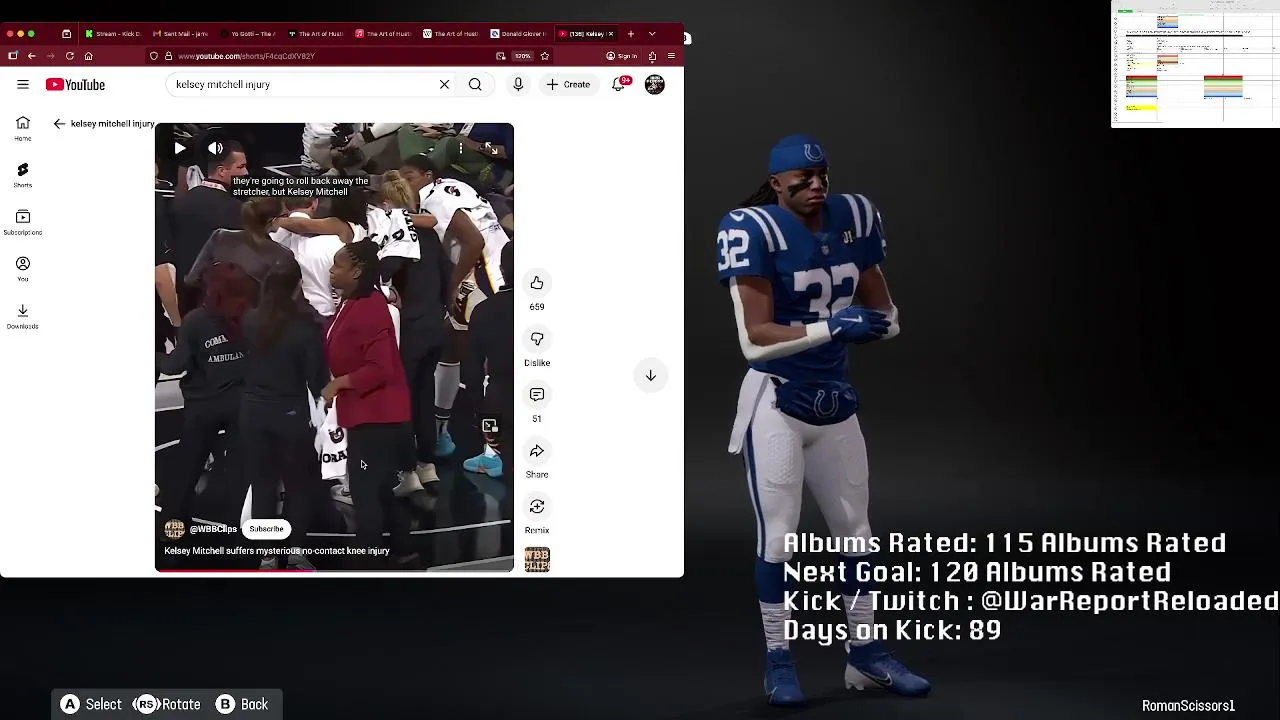Open the account avatar menu
Image resolution: width=1280 pixels, height=720 pixels.
point(655,85)
